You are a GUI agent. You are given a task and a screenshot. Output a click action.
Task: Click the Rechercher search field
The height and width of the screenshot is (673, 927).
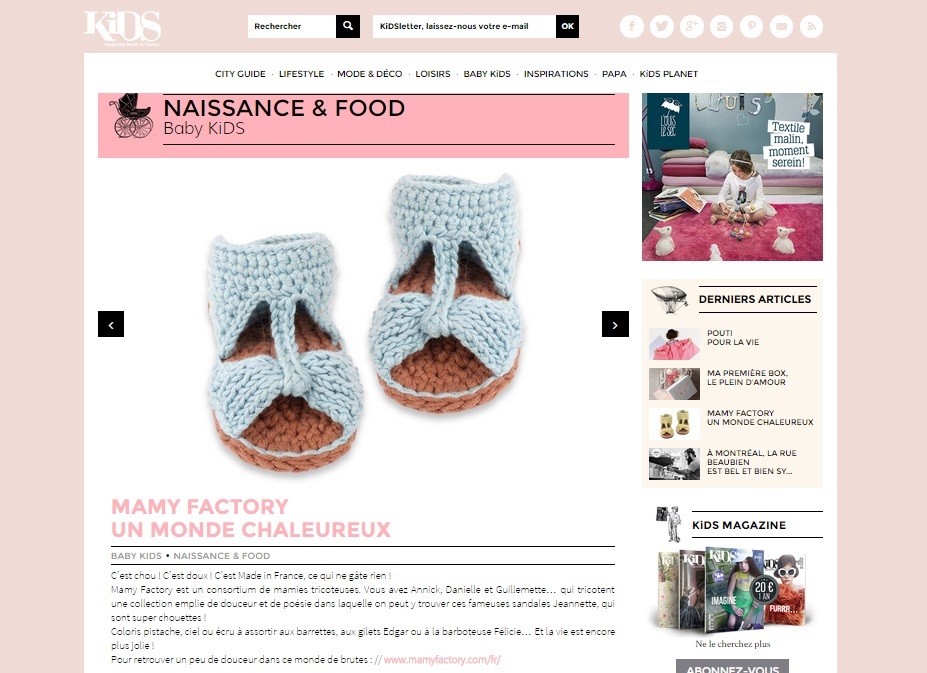click(x=292, y=26)
